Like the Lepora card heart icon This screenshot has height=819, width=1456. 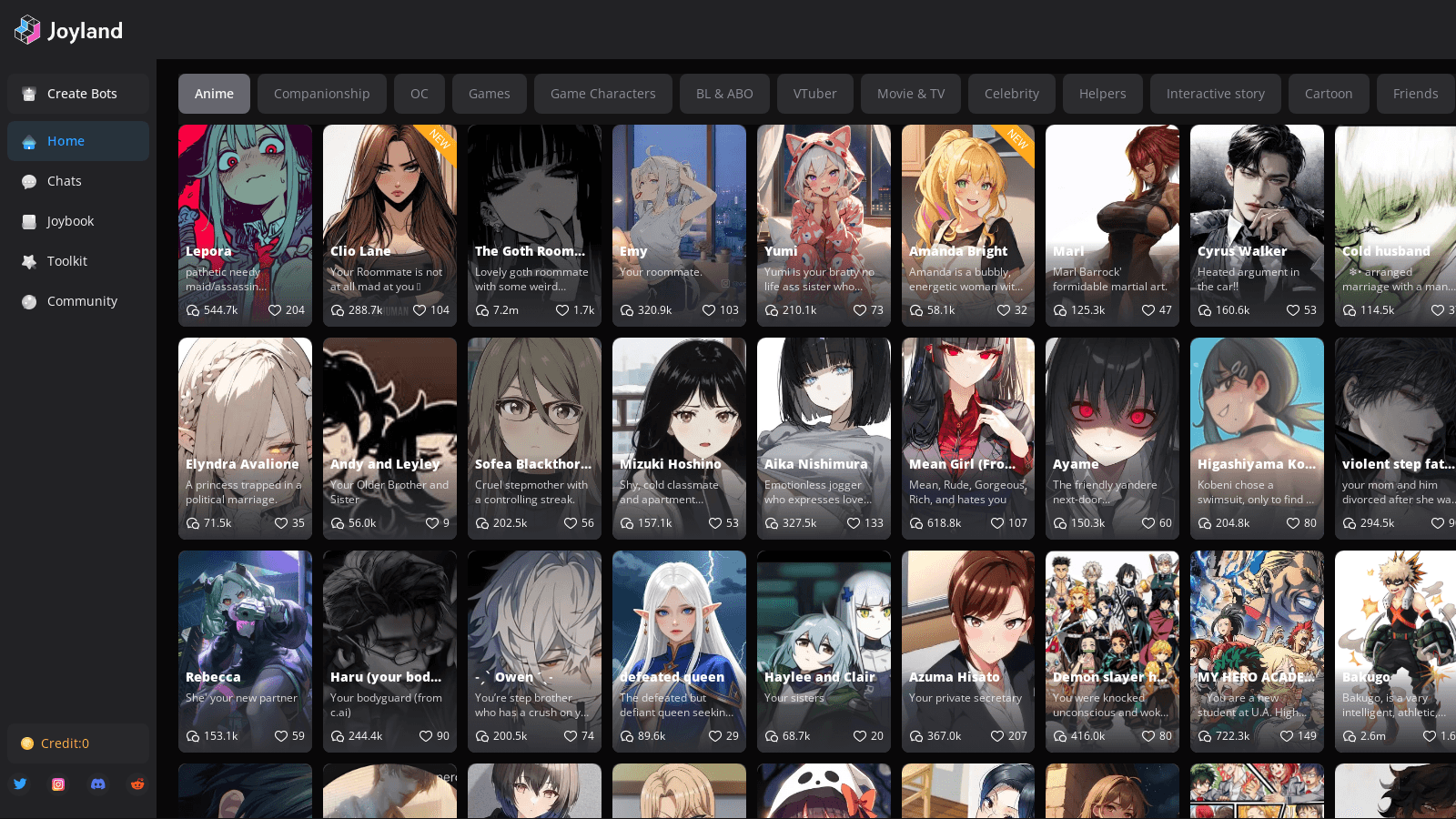274,310
